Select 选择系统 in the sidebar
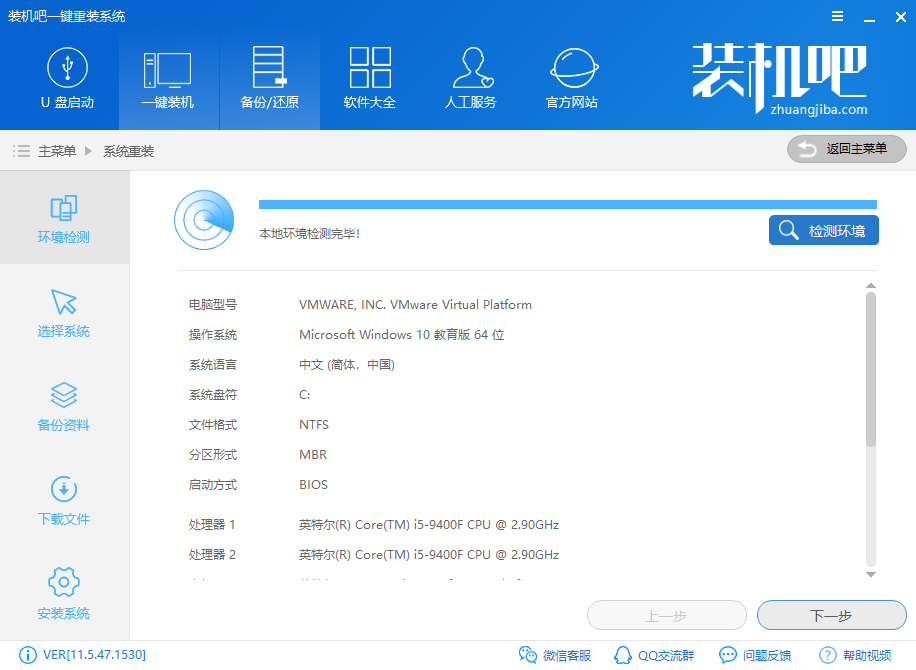The image size is (916, 670). (63, 313)
